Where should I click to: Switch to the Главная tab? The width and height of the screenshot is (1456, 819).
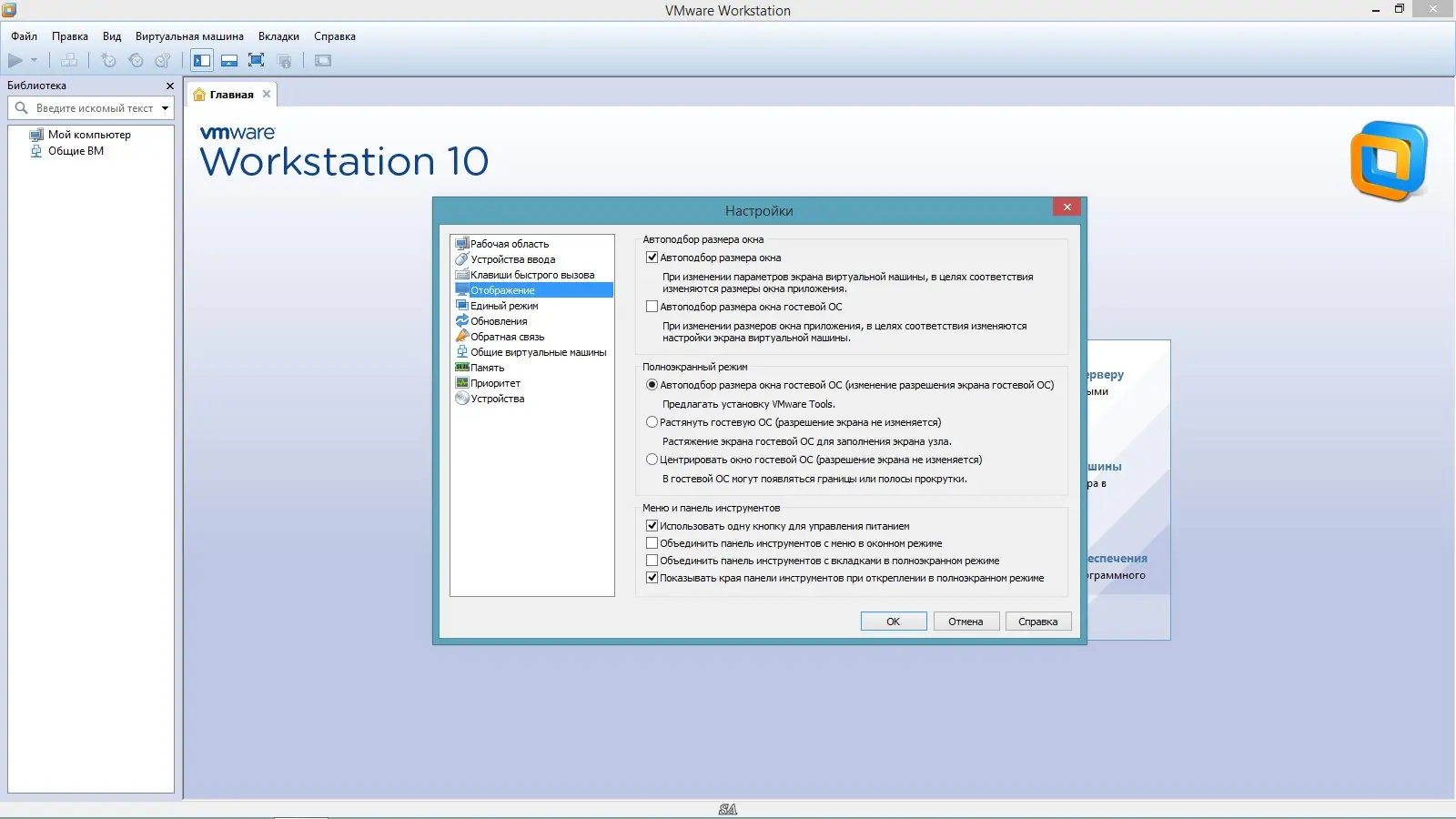tap(228, 94)
